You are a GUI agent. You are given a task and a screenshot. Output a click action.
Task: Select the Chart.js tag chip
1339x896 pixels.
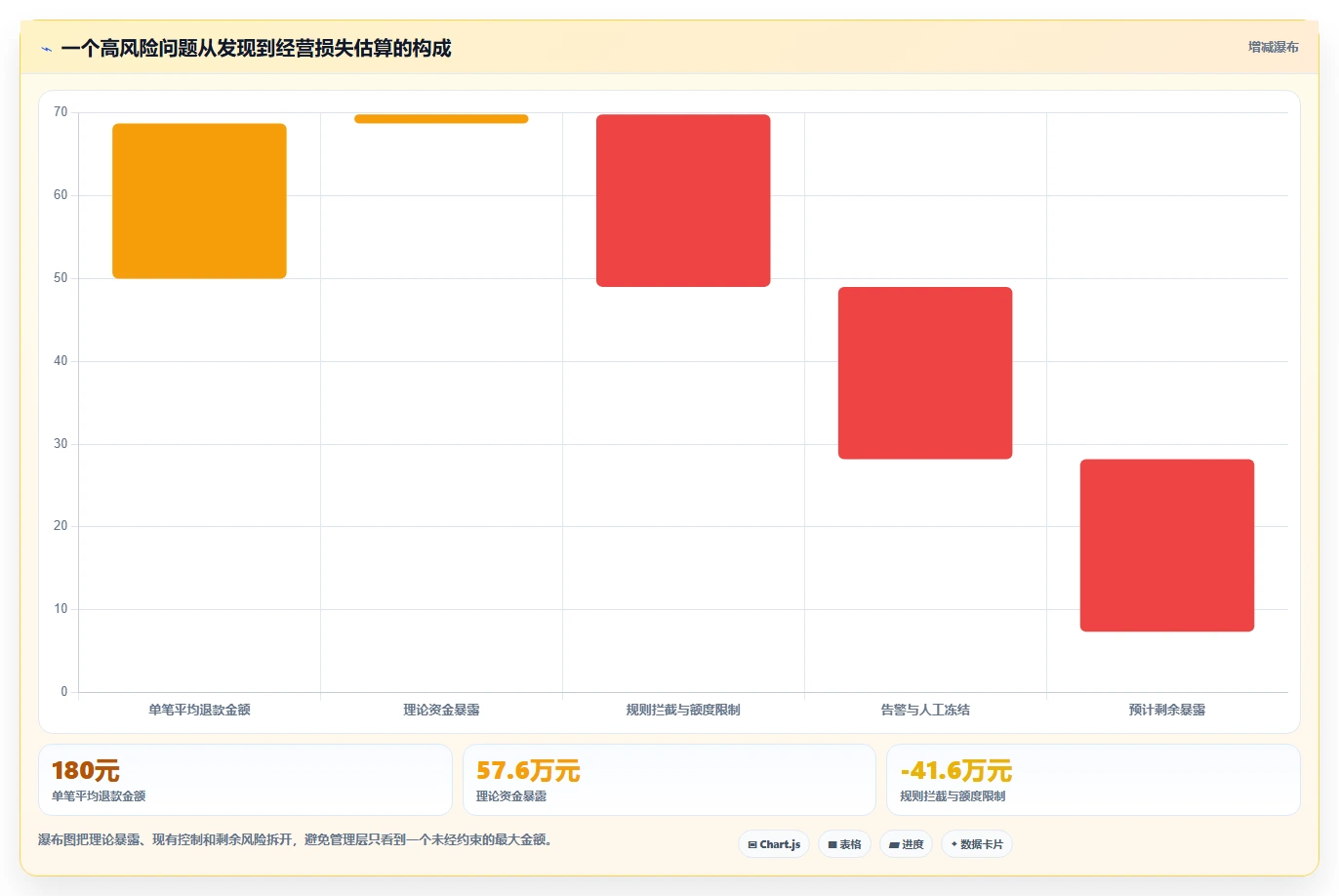tap(774, 844)
